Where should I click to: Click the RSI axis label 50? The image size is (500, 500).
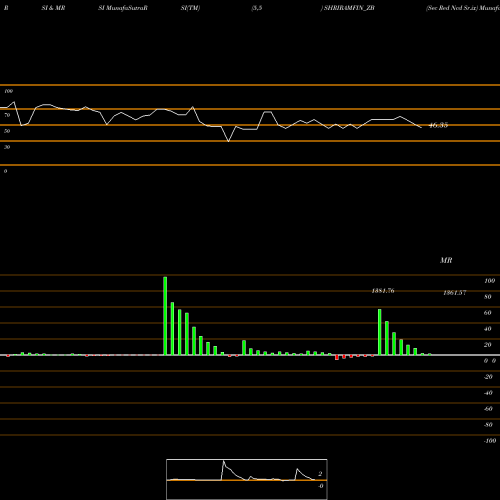click(x=7, y=131)
